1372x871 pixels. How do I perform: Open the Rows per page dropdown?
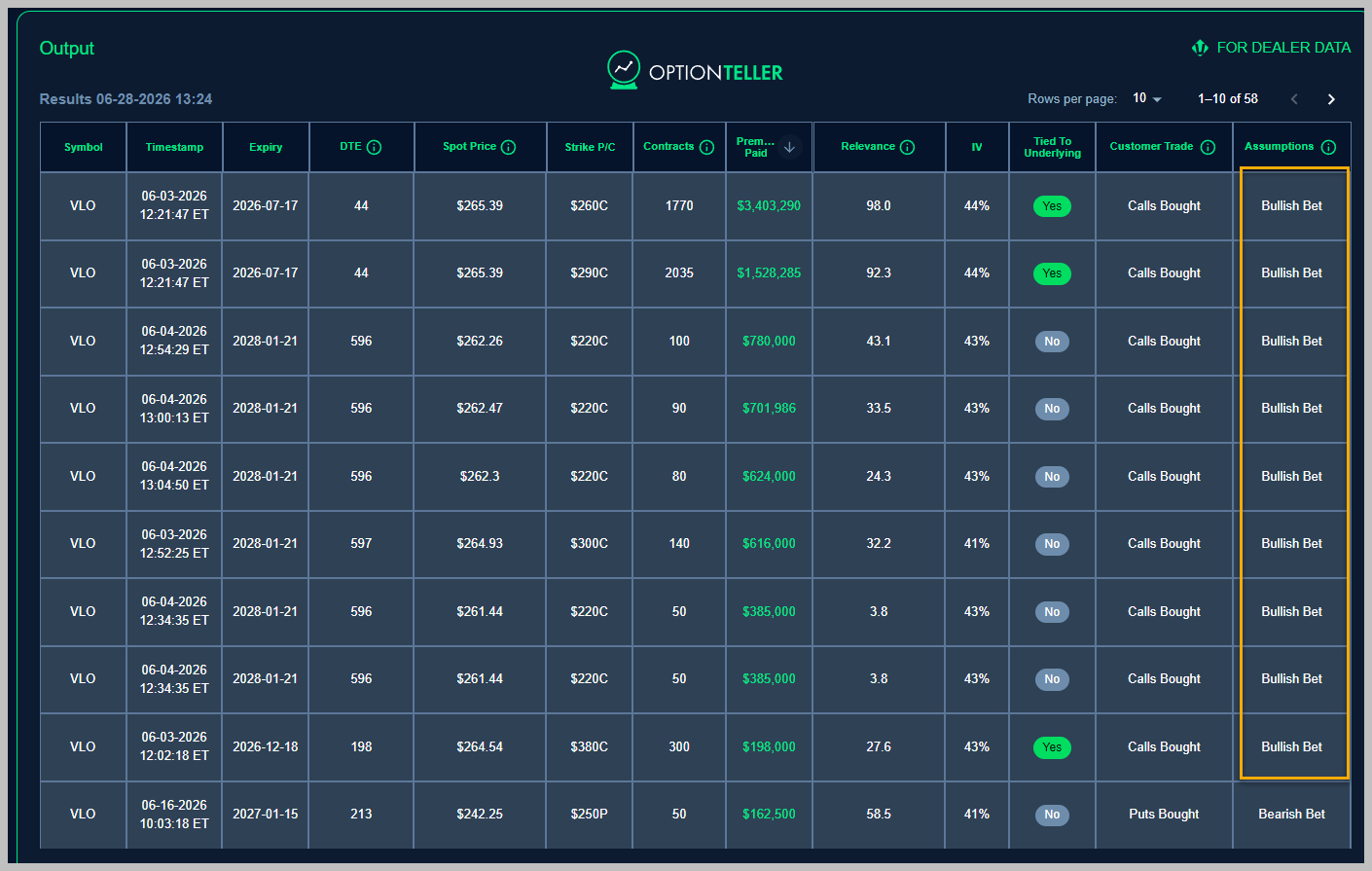point(1147,98)
